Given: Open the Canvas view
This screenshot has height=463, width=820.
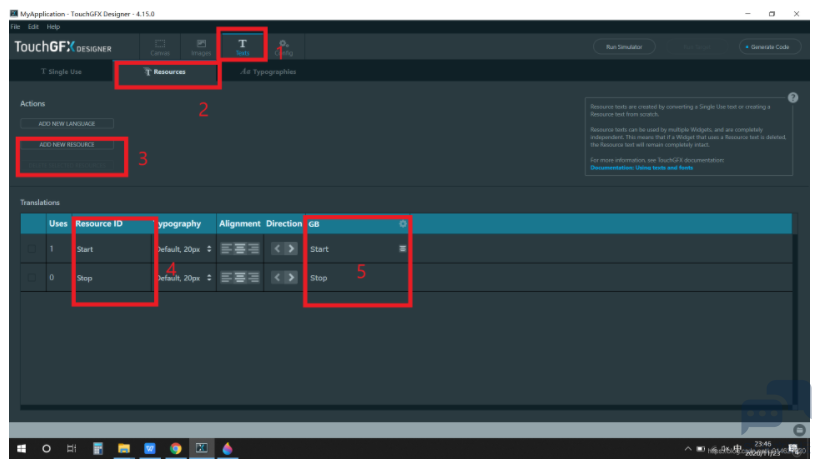Looking at the screenshot, I should coord(160,47).
